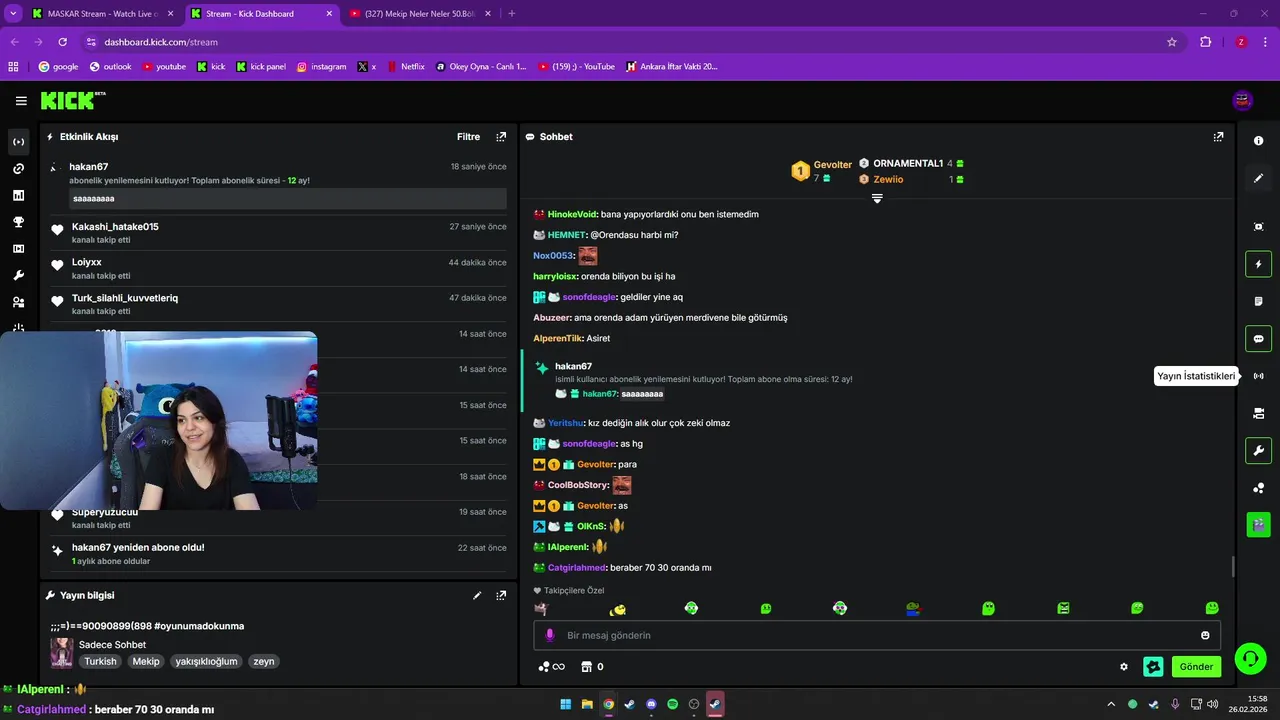Toggle the notes widget in right toolbar
This screenshot has height=720, width=1280.
[x=1258, y=301]
